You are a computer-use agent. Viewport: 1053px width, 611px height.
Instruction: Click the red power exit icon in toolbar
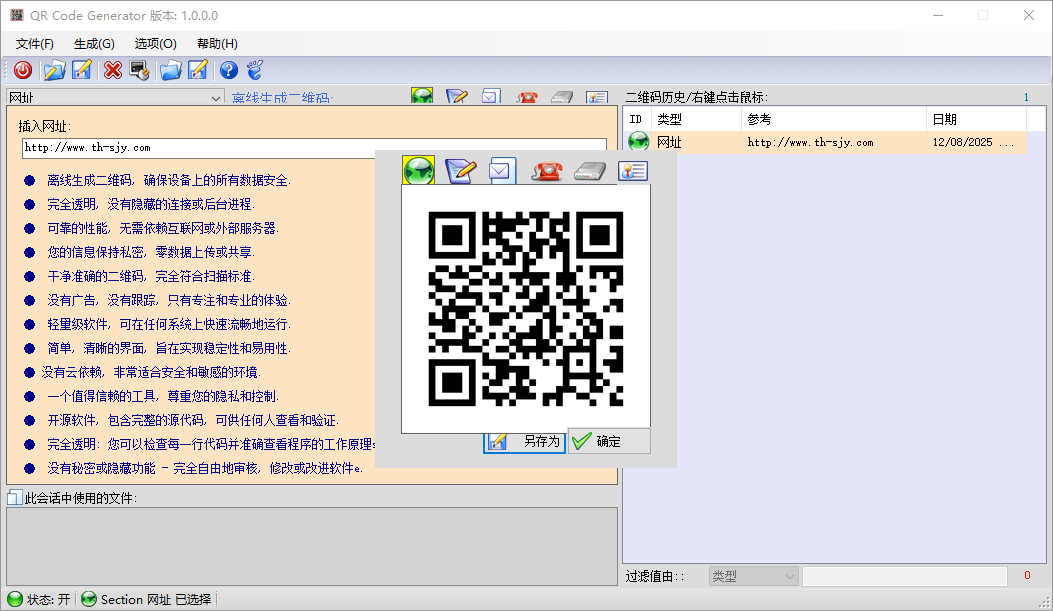[22, 70]
